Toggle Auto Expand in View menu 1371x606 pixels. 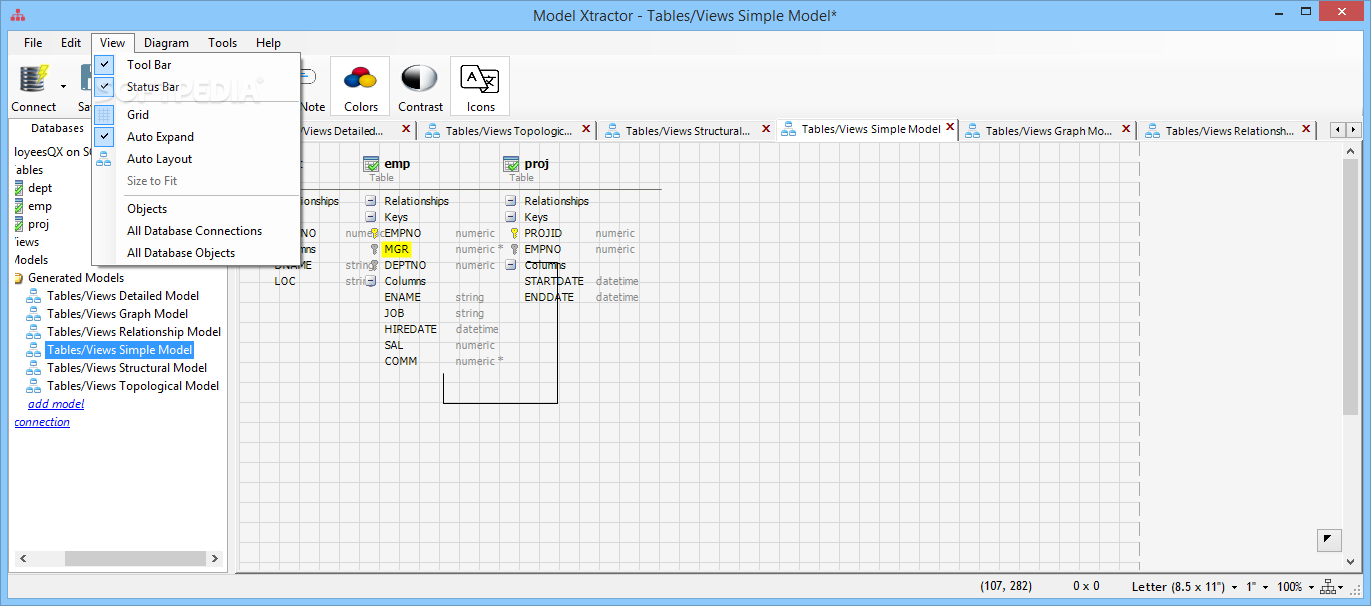(x=196, y=137)
